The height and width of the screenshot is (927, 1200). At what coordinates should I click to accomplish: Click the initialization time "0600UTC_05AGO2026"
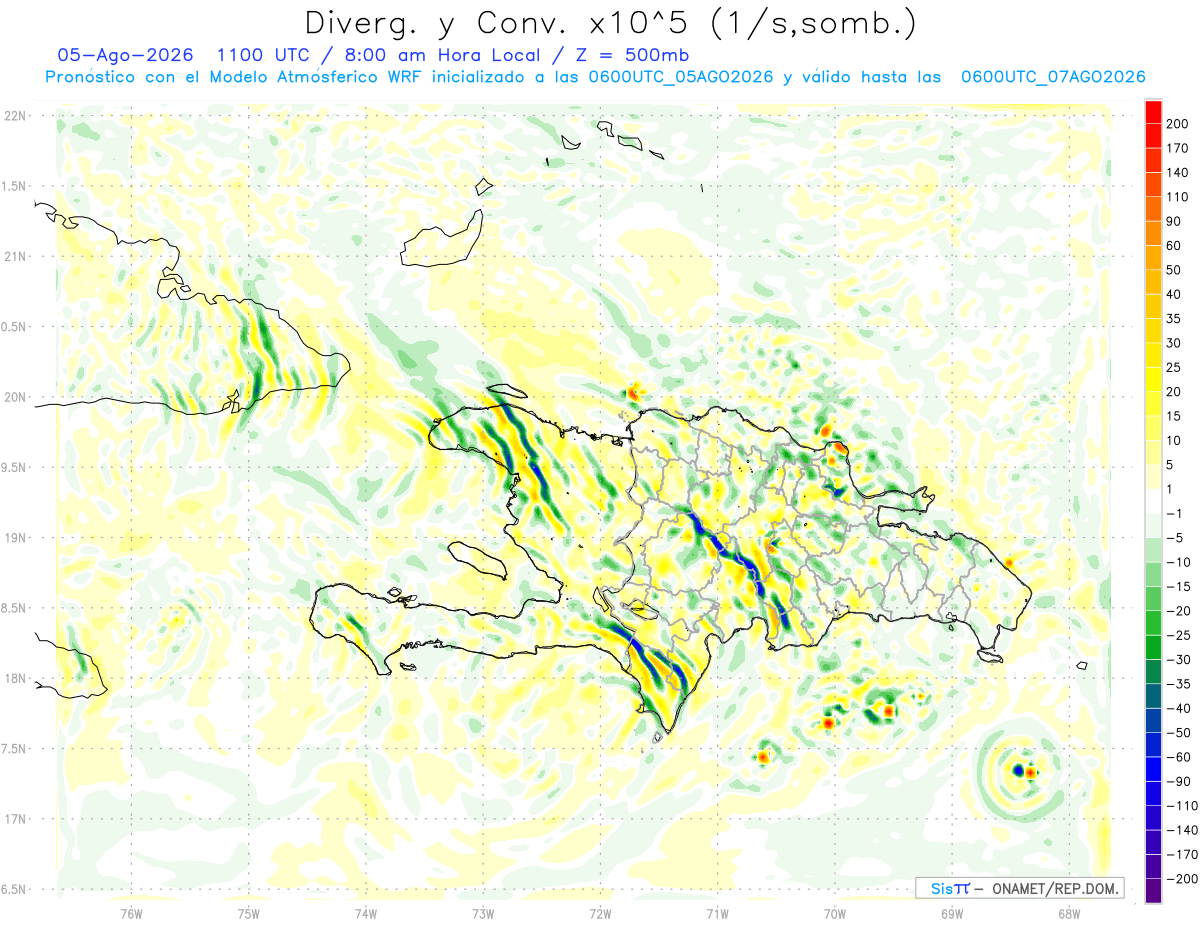[681, 77]
